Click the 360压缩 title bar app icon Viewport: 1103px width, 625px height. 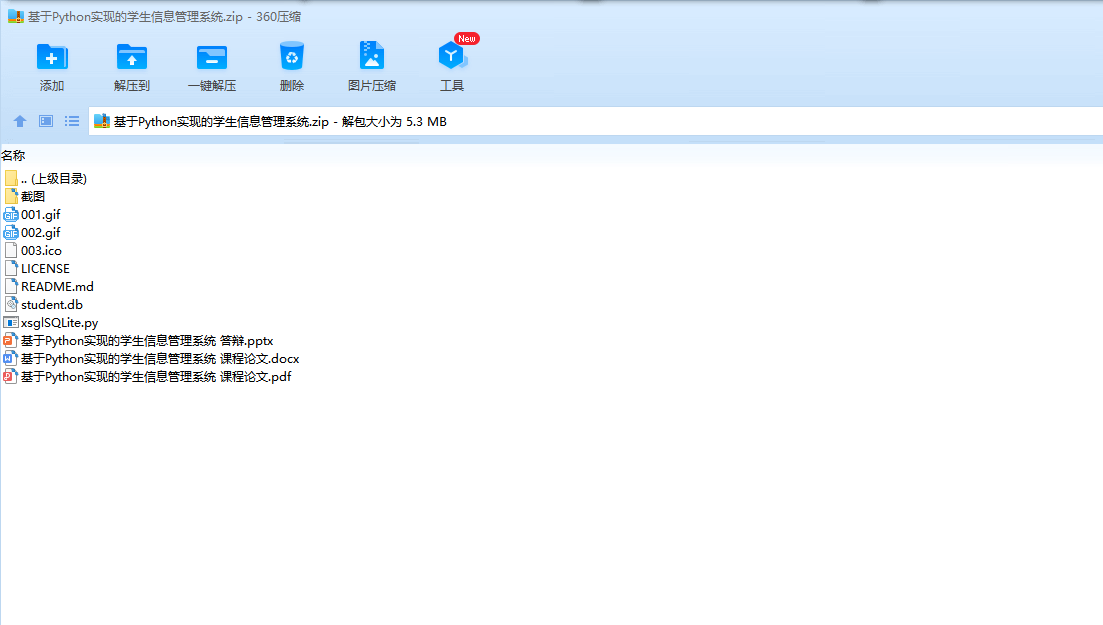pos(15,16)
